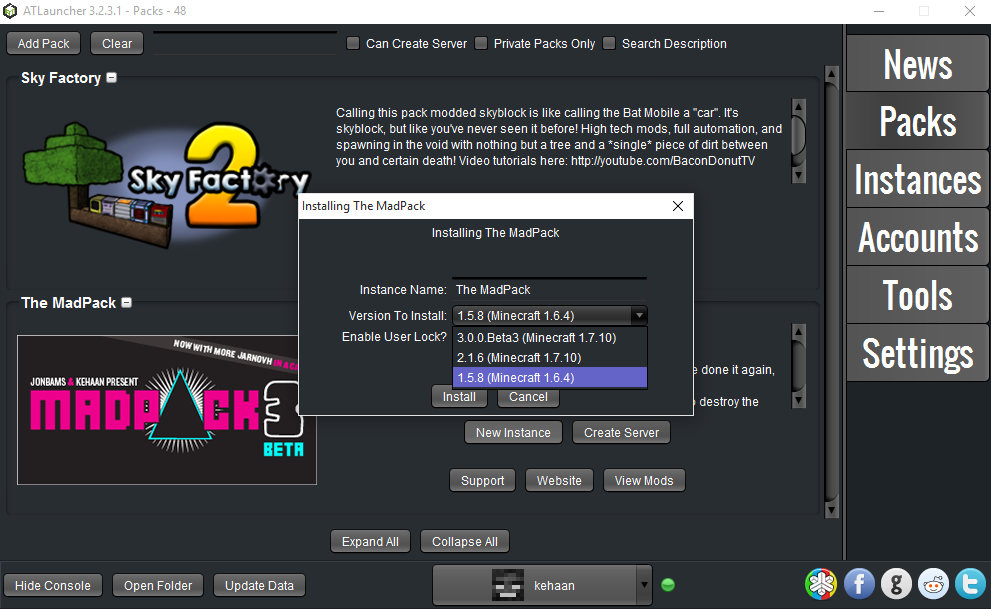
Task: Open the Facebook social icon
Action: 858,583
